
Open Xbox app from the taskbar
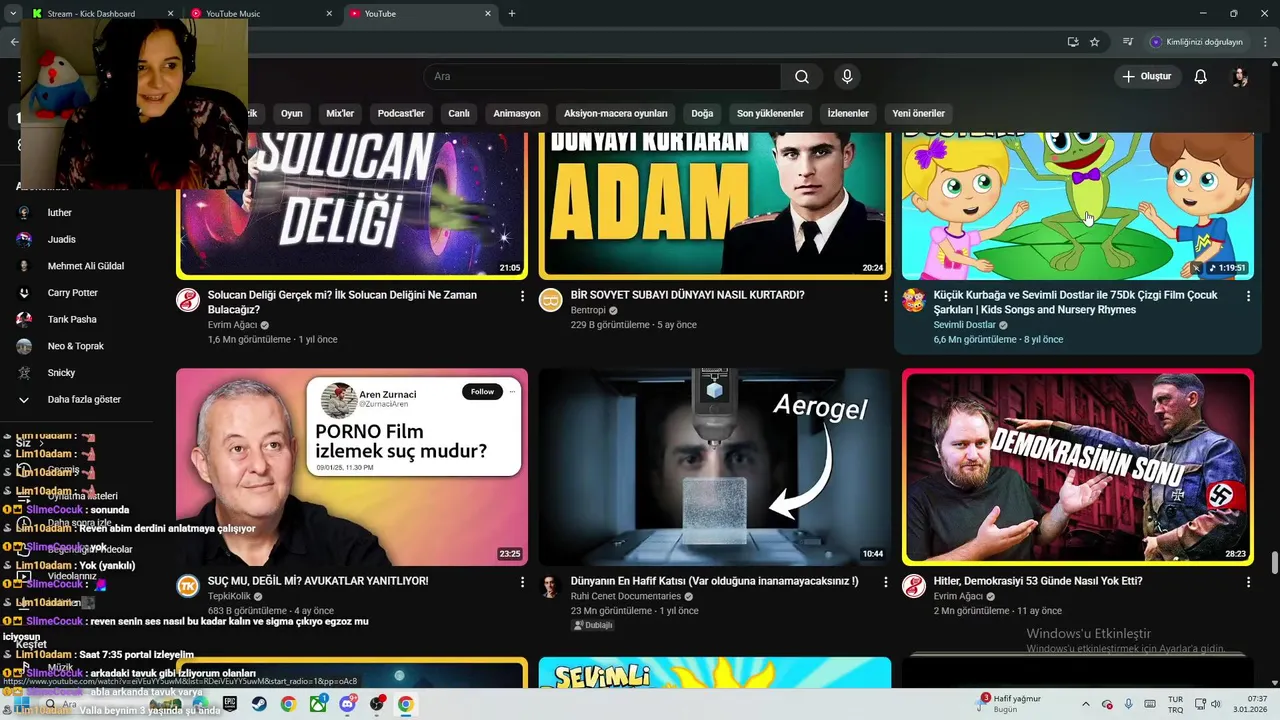(x=318, y=704)
